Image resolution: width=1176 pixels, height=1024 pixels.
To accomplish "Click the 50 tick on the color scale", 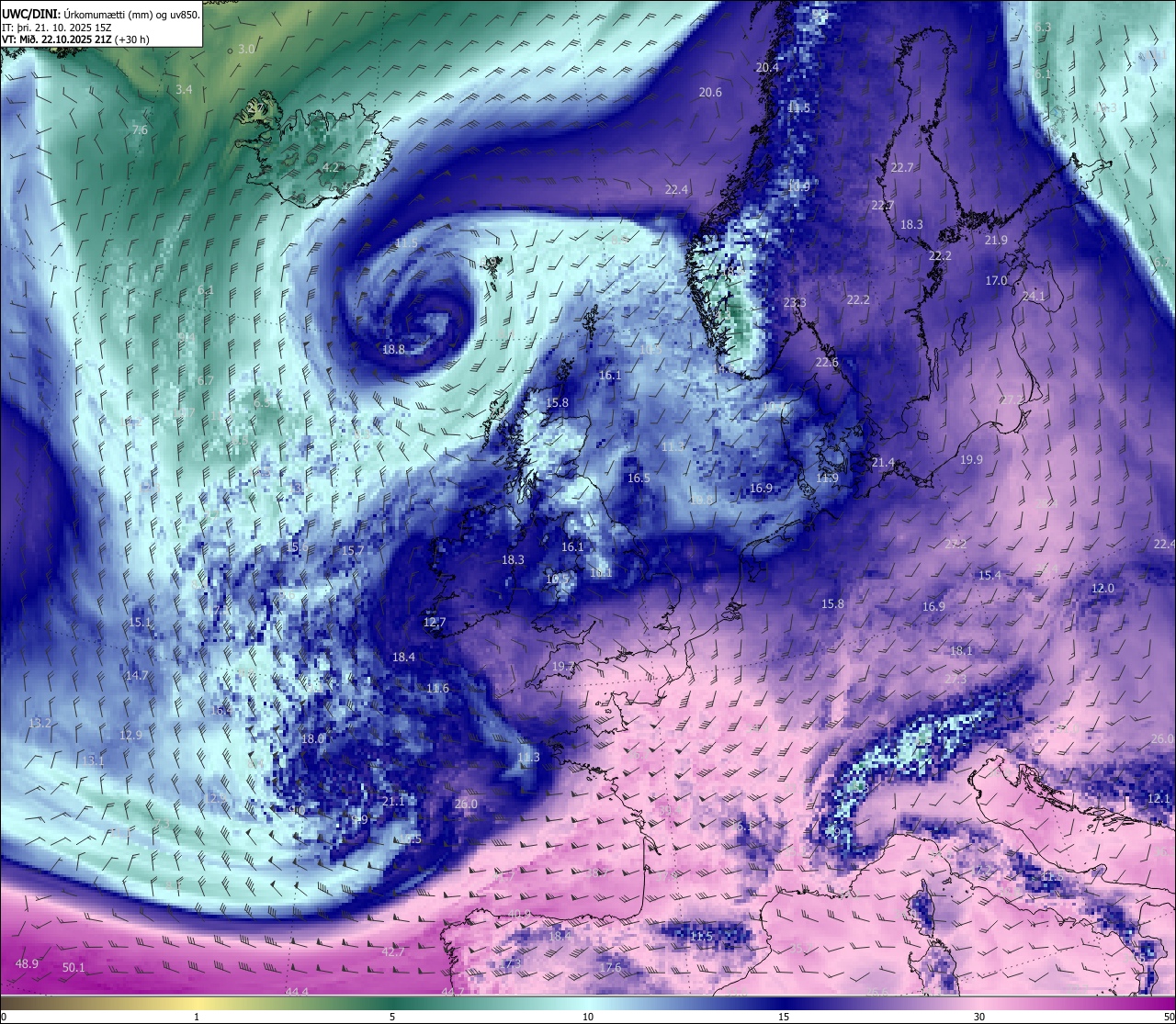I will 1169,1017.
